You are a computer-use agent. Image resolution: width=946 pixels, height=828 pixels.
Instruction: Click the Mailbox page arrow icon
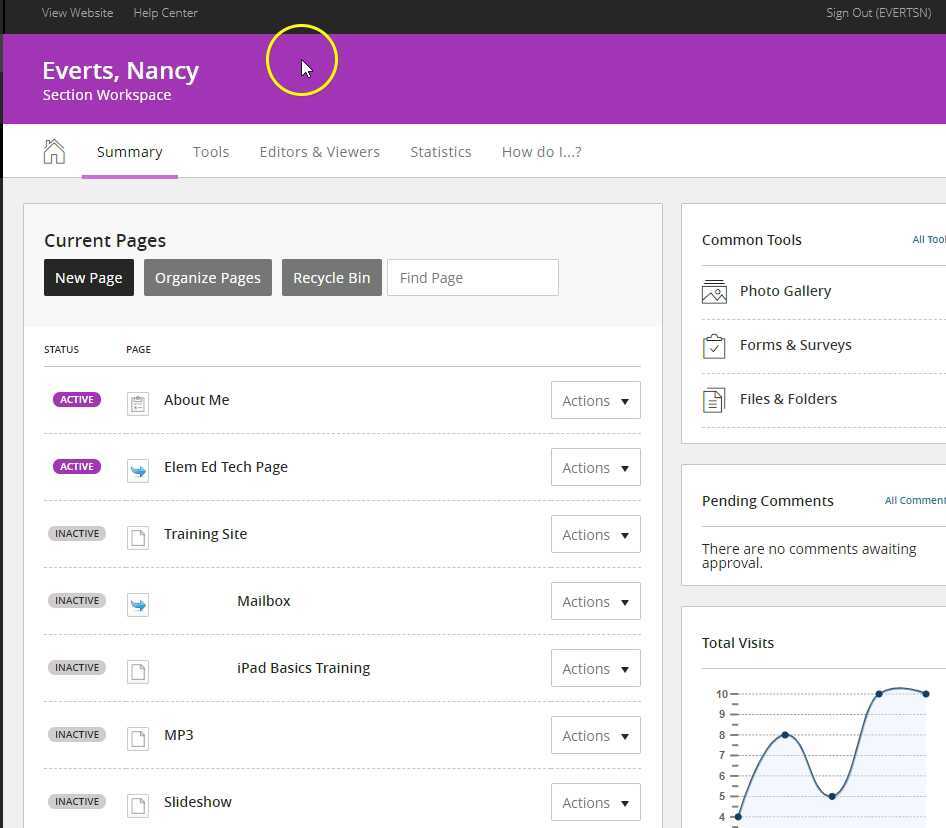pyautogui.click(x=138, y=603)
